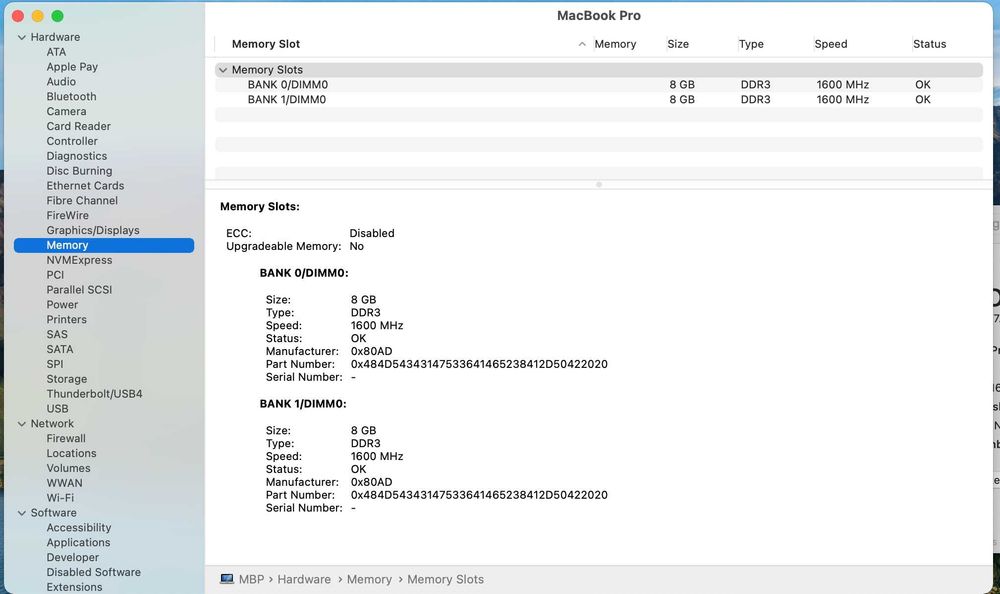Sort by the Speed column header
This screenshot has width=1000, height=594.
831,44
